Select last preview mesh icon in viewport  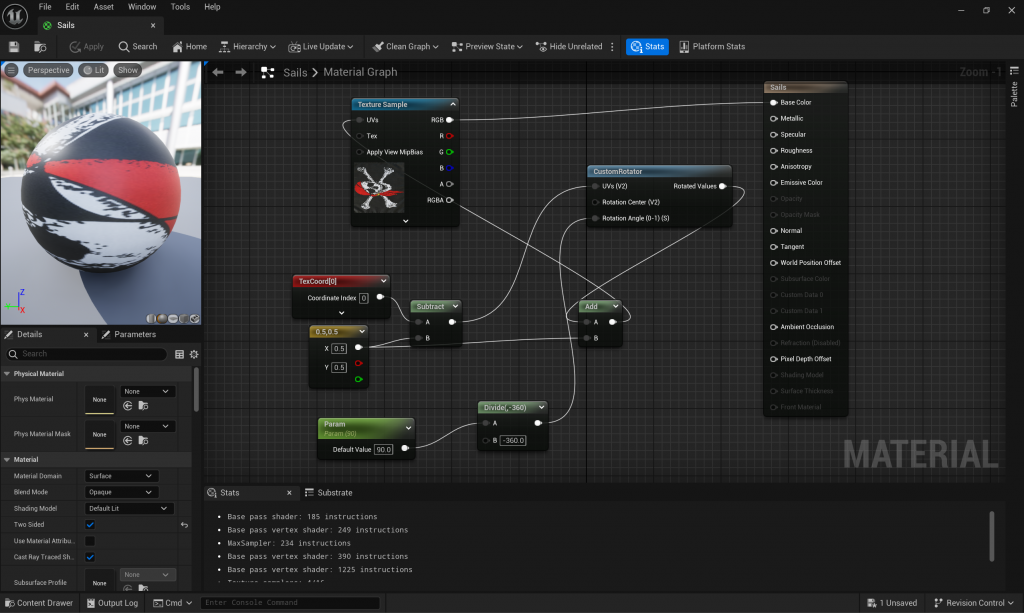tap(195, 319)
